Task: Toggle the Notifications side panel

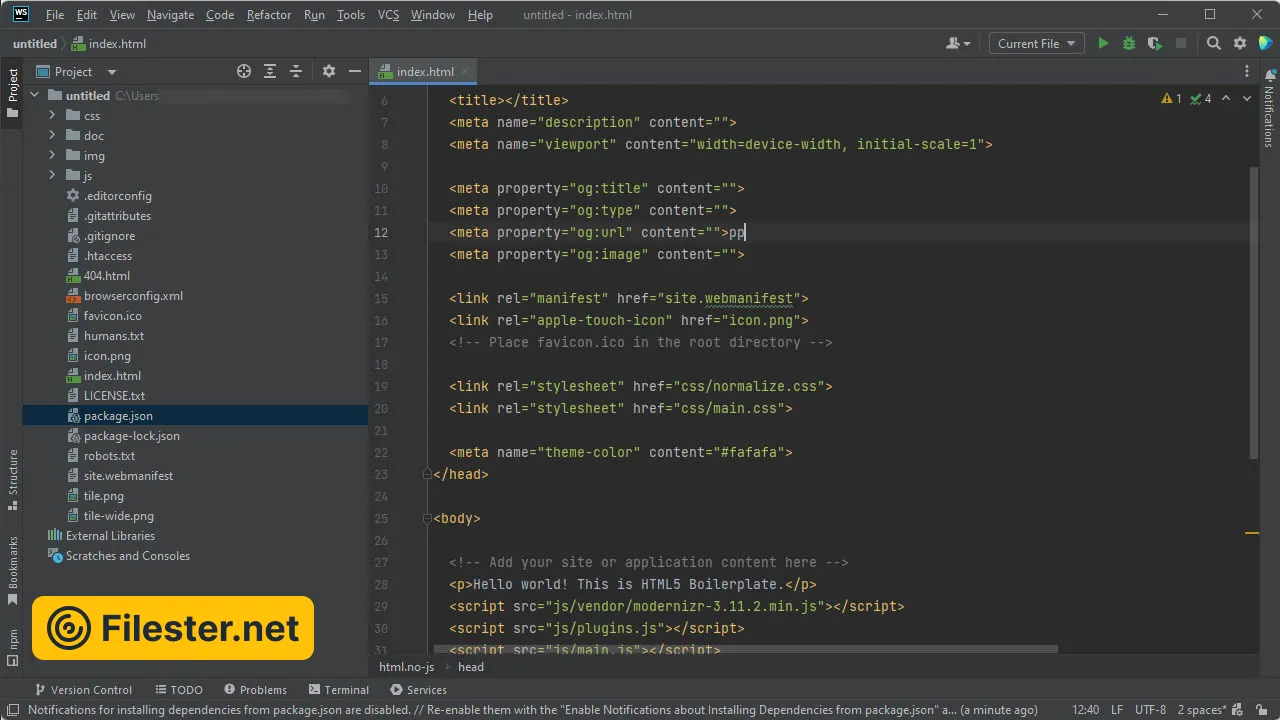Action: click(x=1269, y=108)
